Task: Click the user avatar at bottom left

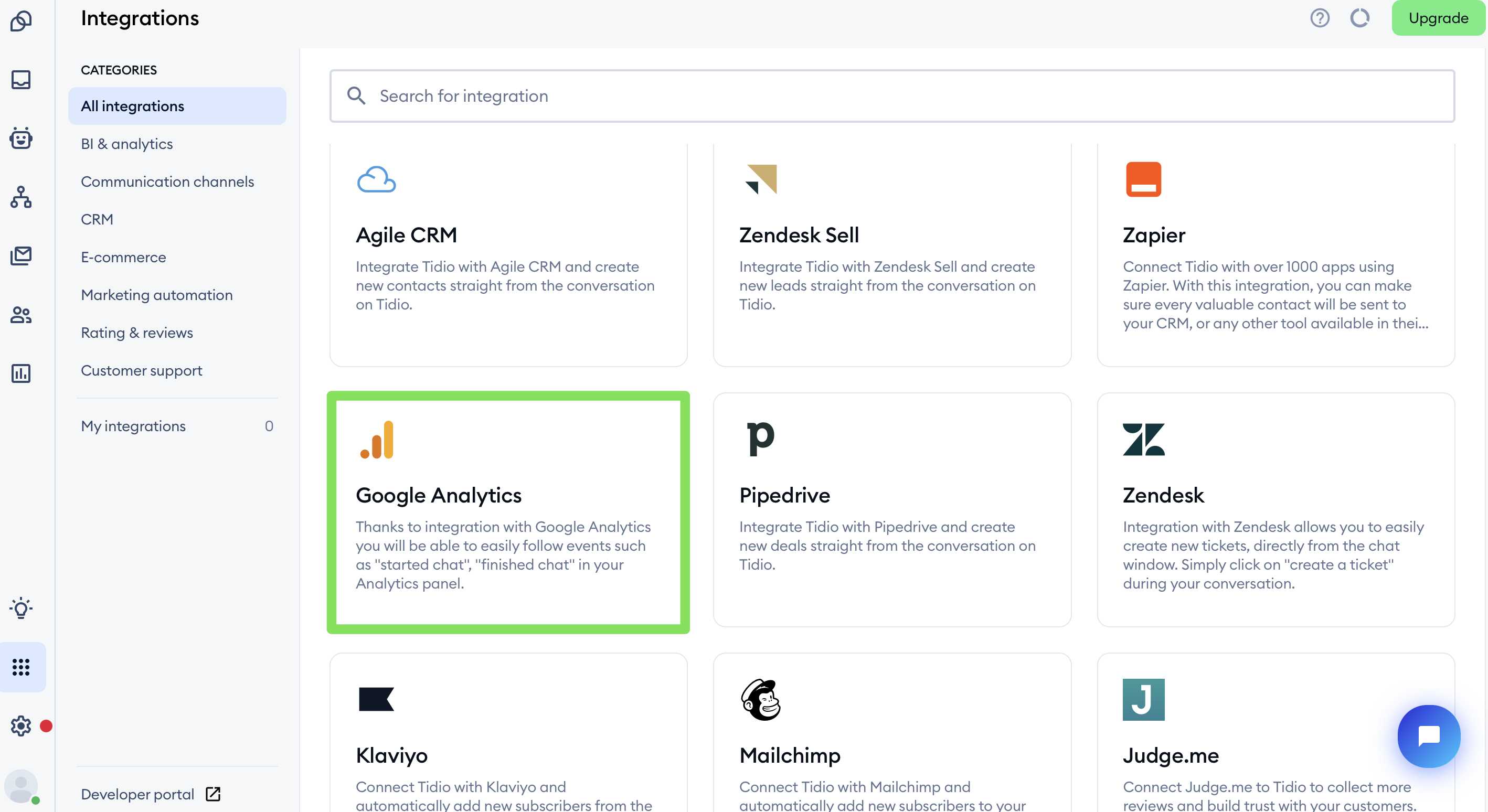Action: (x=21, y=786)
